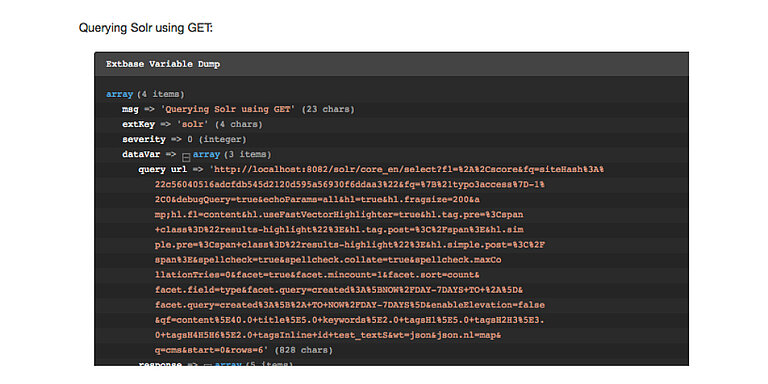Click the 'array (4 items)' line
The image size is (768, 384).
coord(145,94)
